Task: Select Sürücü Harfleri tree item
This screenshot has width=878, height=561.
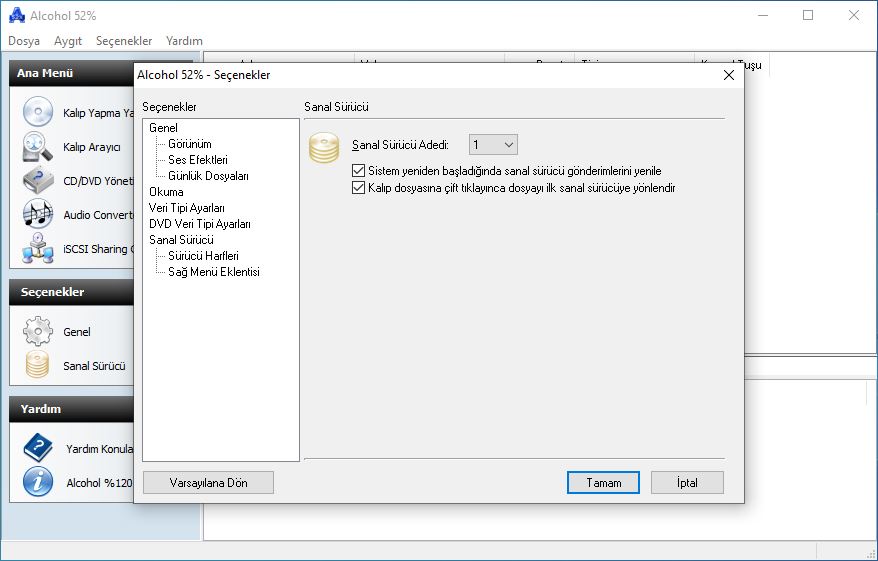Action: click(203, 256)
